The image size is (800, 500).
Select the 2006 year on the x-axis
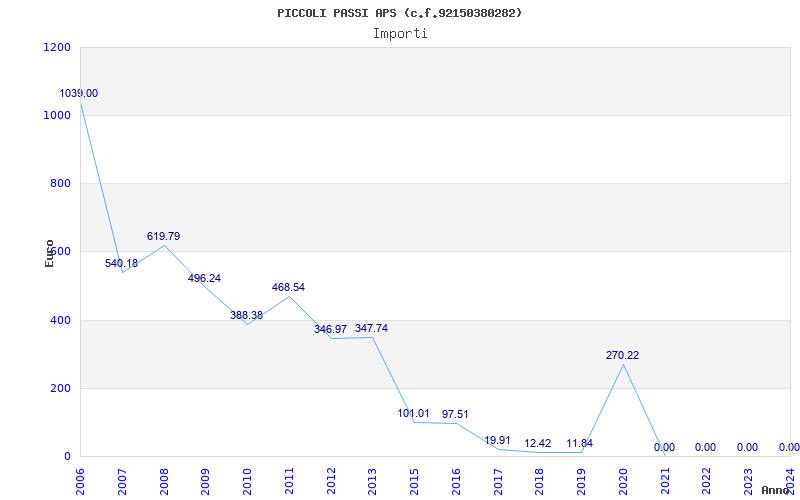point(80,479)
